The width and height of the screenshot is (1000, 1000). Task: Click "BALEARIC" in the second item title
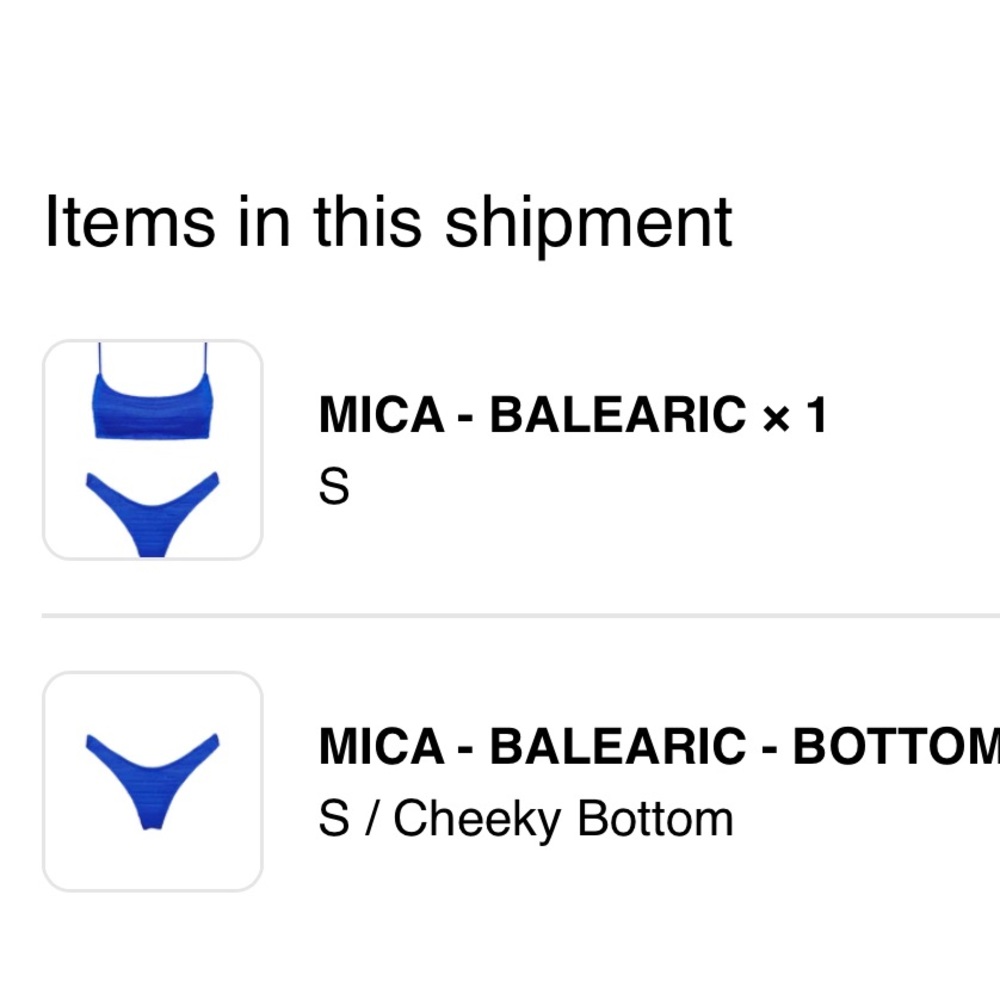coord(617,746)
